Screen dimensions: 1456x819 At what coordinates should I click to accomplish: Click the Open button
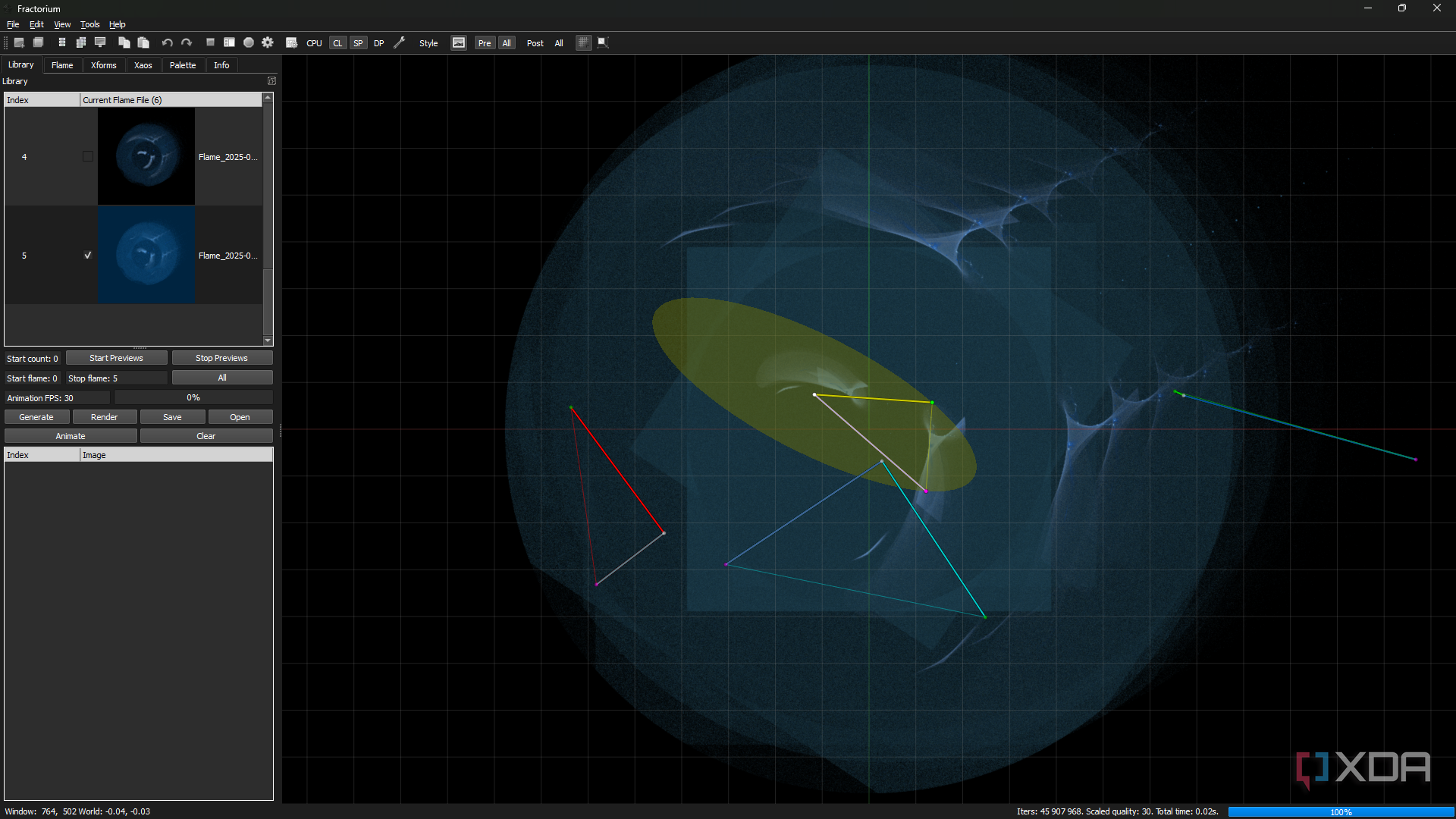240,417
